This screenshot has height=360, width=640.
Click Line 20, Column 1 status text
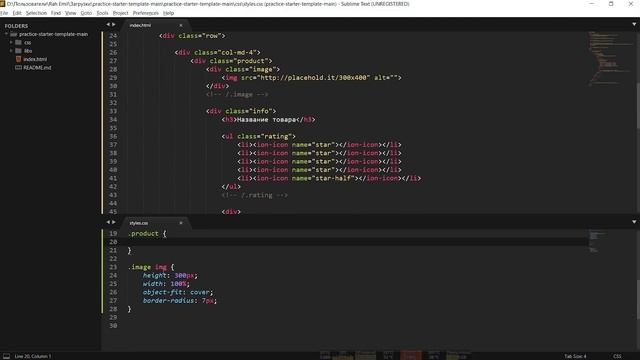33,356
